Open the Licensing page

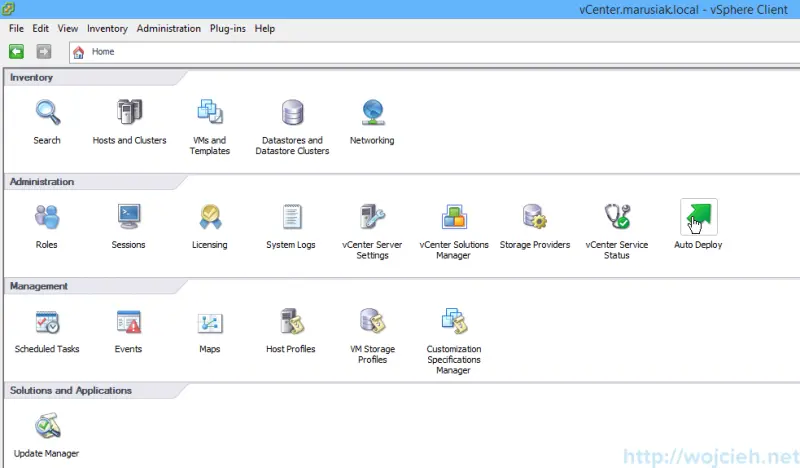click(210, 217)
